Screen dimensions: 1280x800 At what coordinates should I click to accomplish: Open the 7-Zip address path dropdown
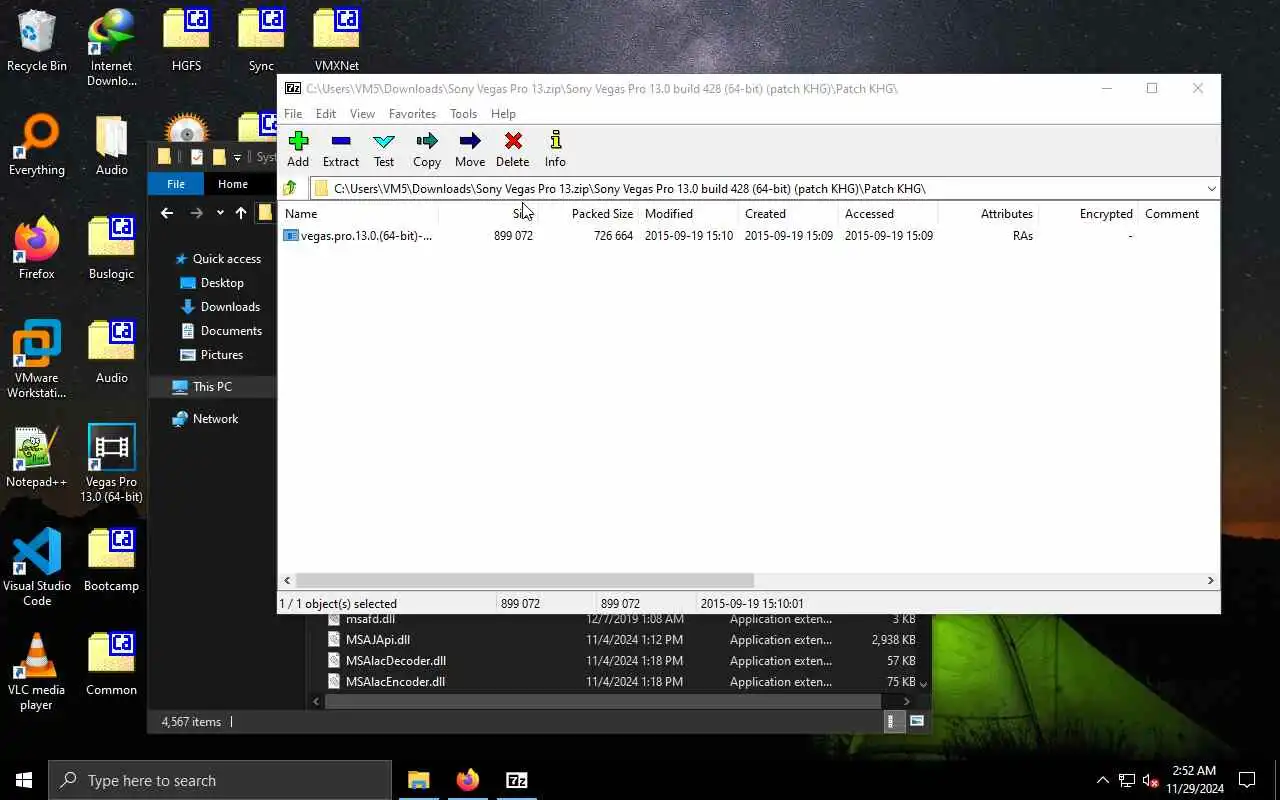coord(1211,188)
